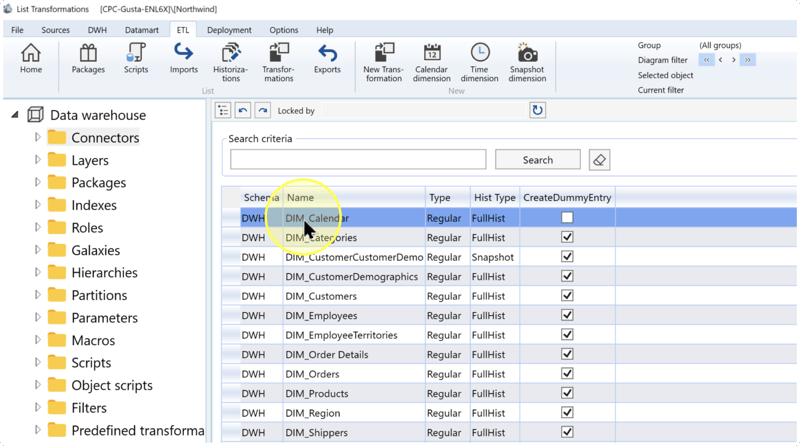This screenshot has width=800, height=446.
Task: Uncheck CreateDummyEntry for DIM_Customers
Action: [x=567, y=295]
